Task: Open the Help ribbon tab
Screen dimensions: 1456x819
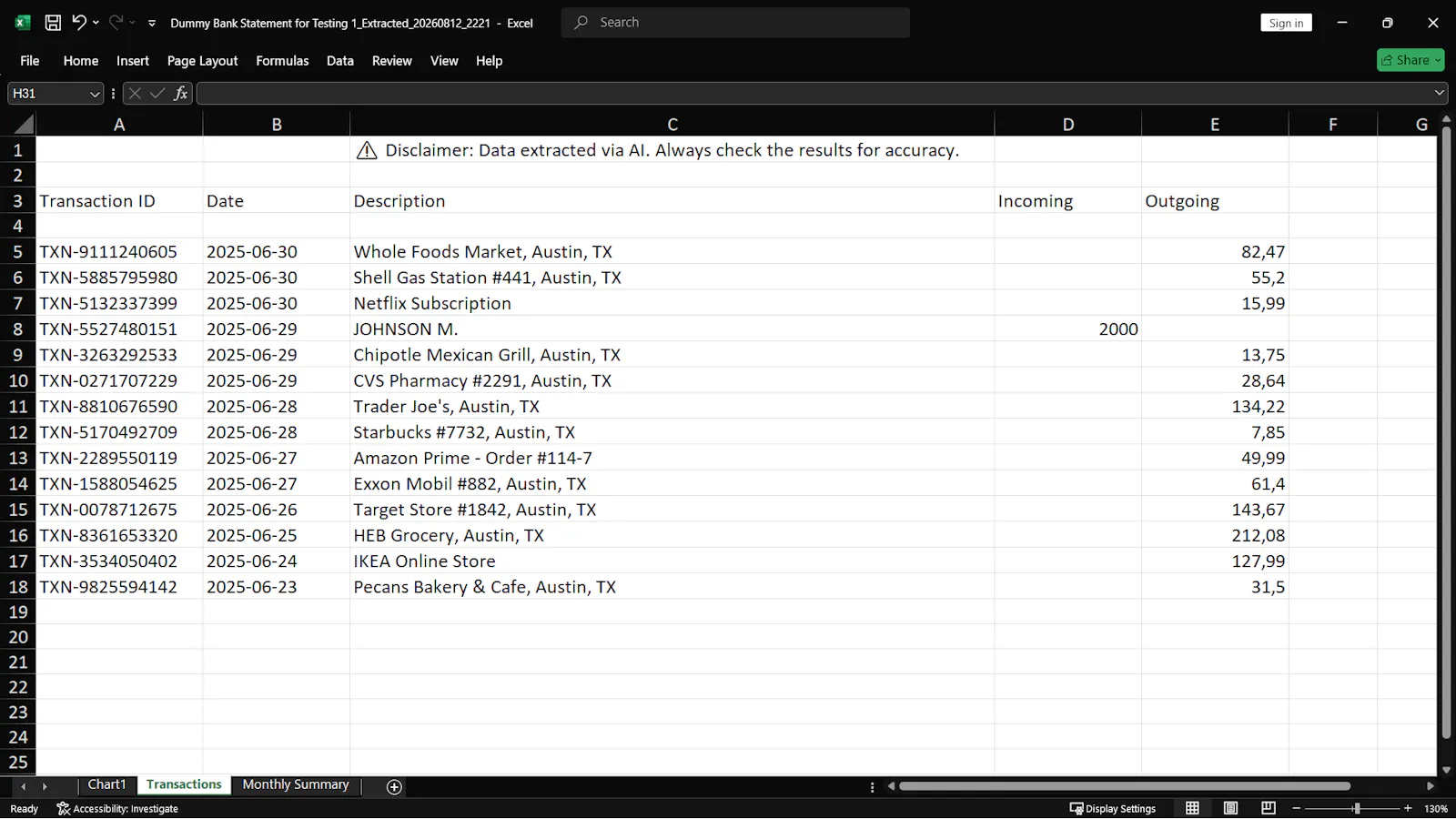Action: point(489,61)
